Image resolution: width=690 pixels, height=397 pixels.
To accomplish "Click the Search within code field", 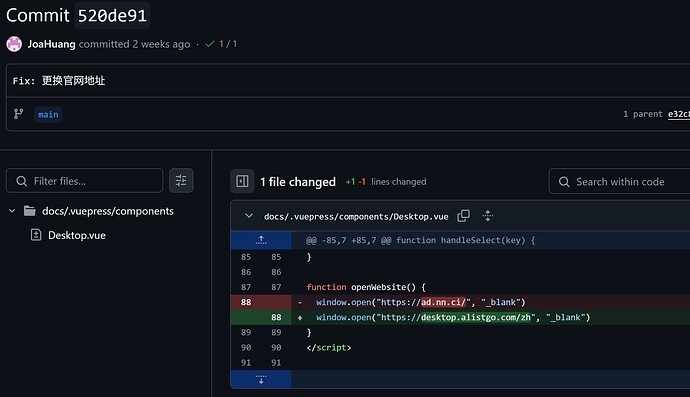I will tap(620, 182).
